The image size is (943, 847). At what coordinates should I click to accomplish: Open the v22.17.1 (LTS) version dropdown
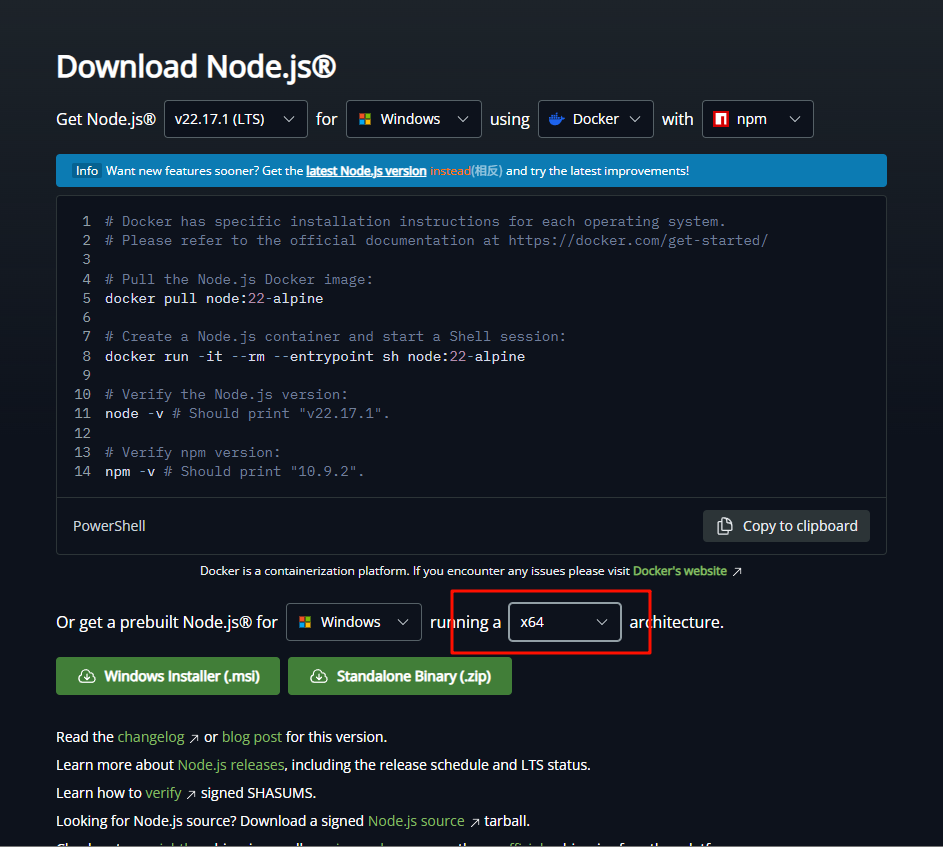[x=235, y=119]
